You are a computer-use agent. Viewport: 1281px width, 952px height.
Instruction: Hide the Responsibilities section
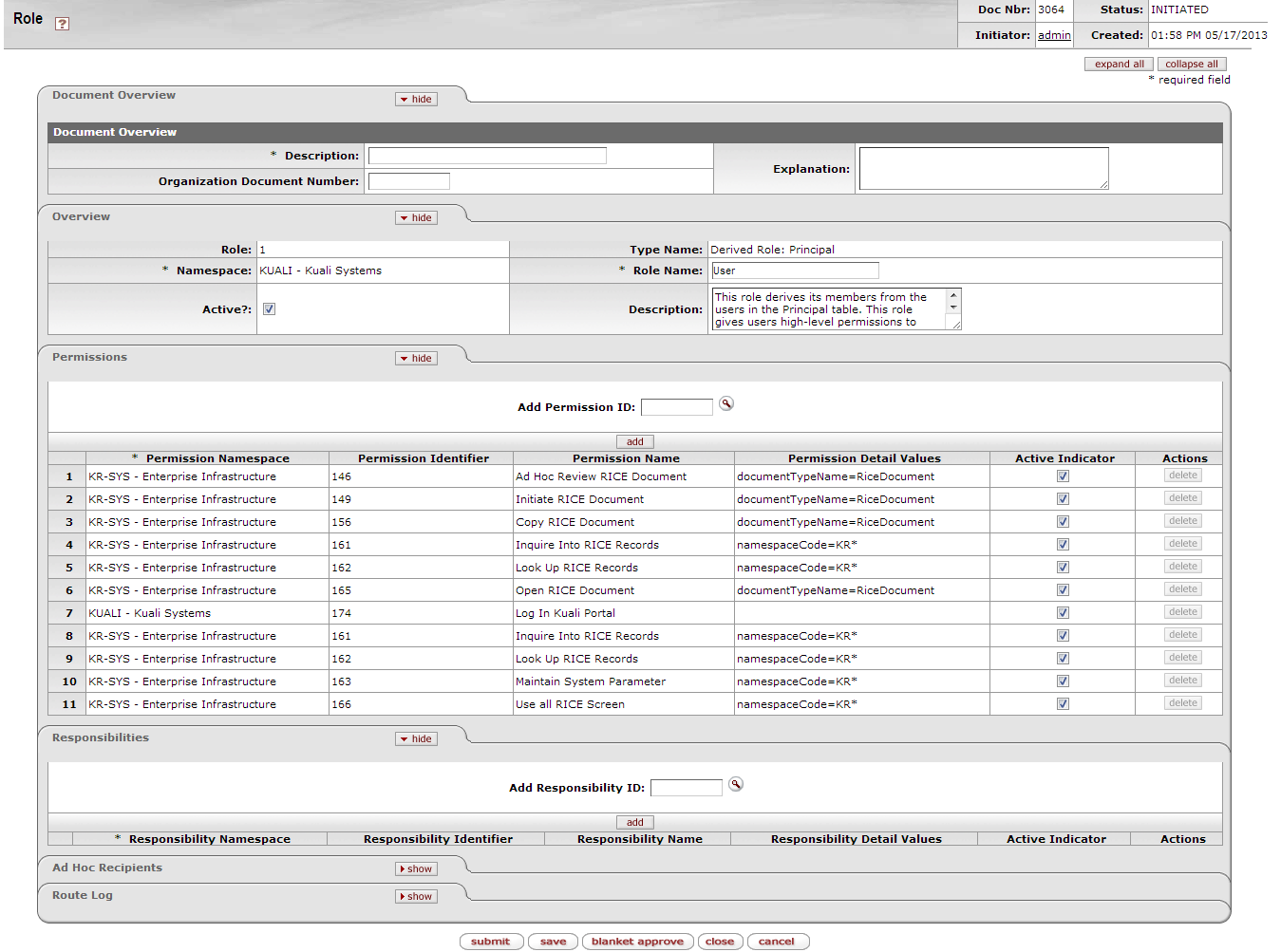coord(416,739)
